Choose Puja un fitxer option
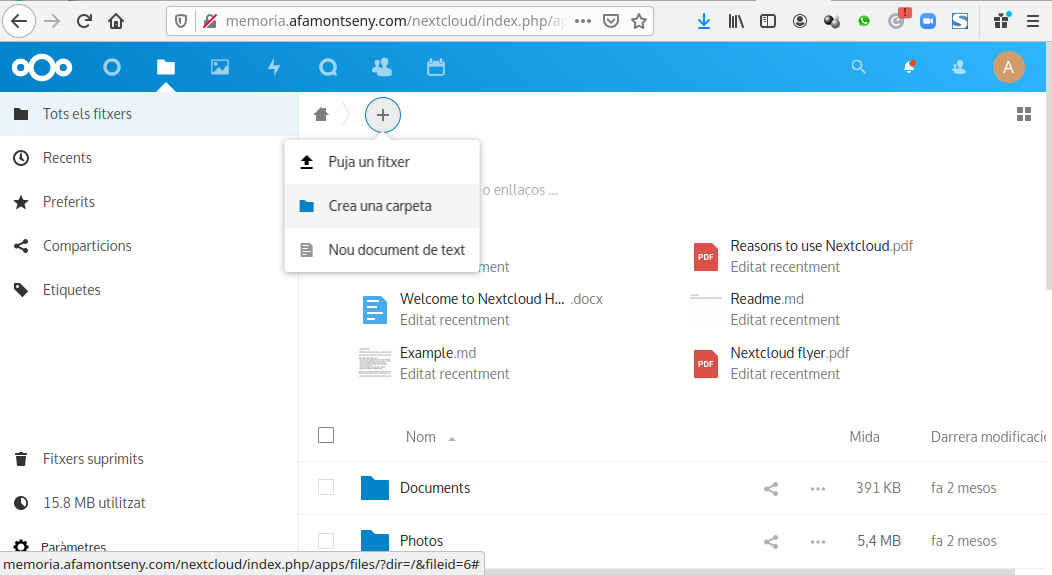The height and width of the screenshot is (575, 1052). point(369,162)
